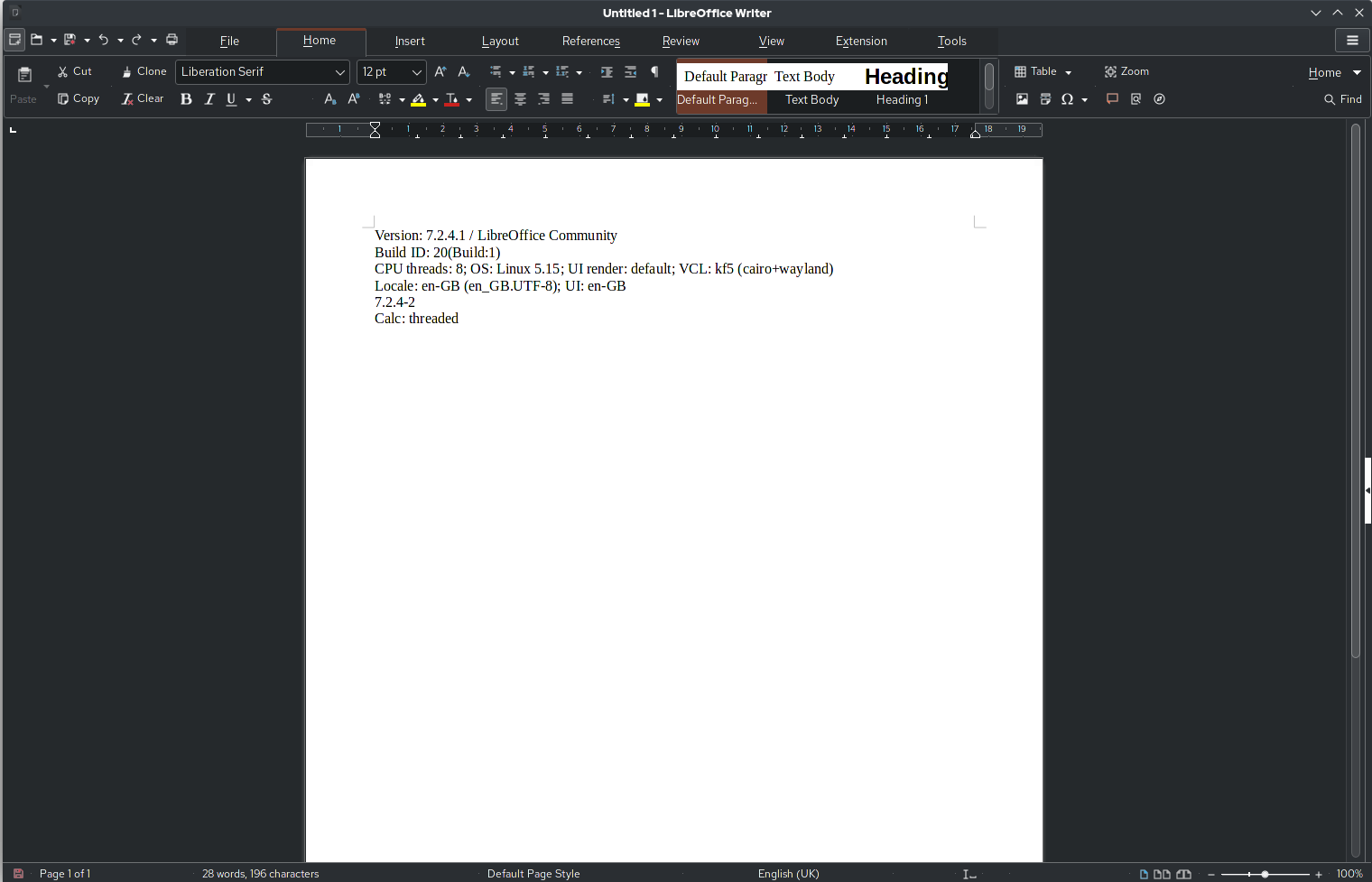
Task: Insert a special character (Ω symbol)
Action: pos(1068,99)
